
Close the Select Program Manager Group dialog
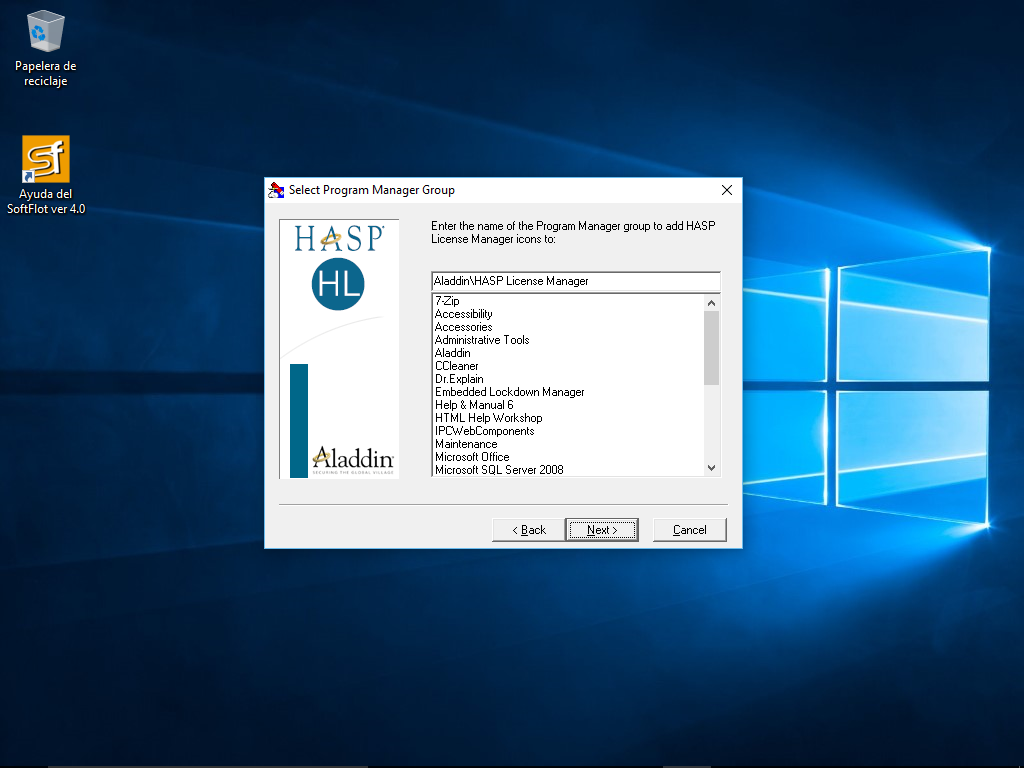point(727,190)
